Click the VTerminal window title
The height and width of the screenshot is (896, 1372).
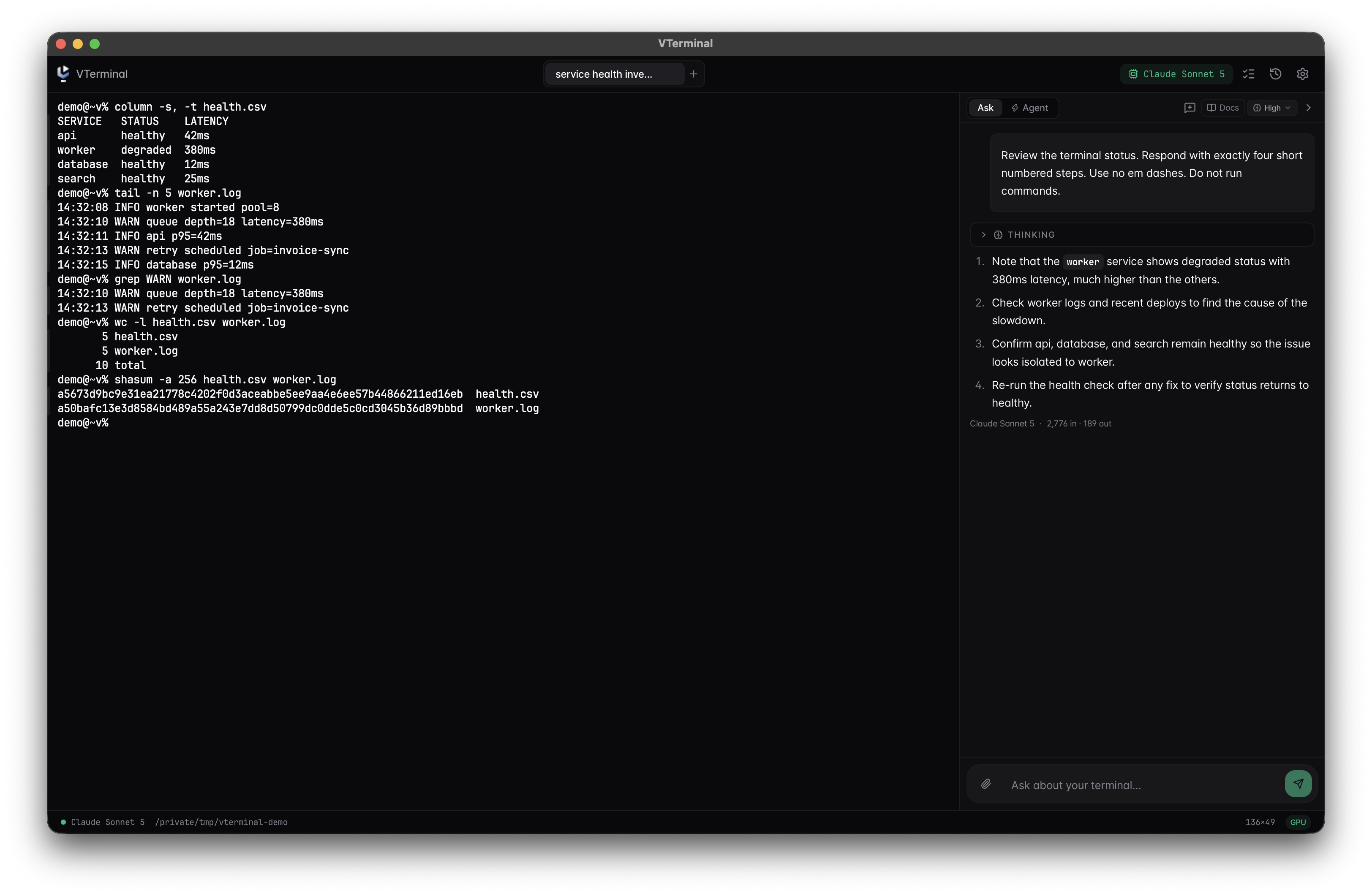click(x=686, y=43)
